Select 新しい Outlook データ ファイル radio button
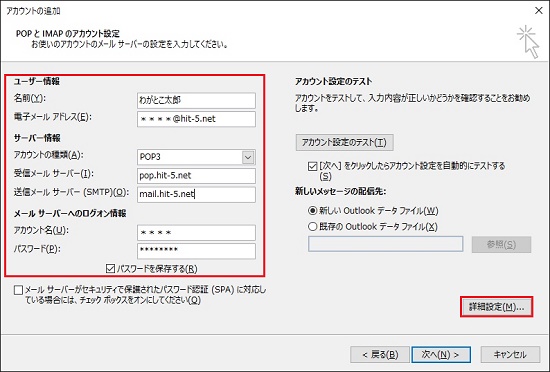Screen dimensions: 550x372 (x=312, y=211)
